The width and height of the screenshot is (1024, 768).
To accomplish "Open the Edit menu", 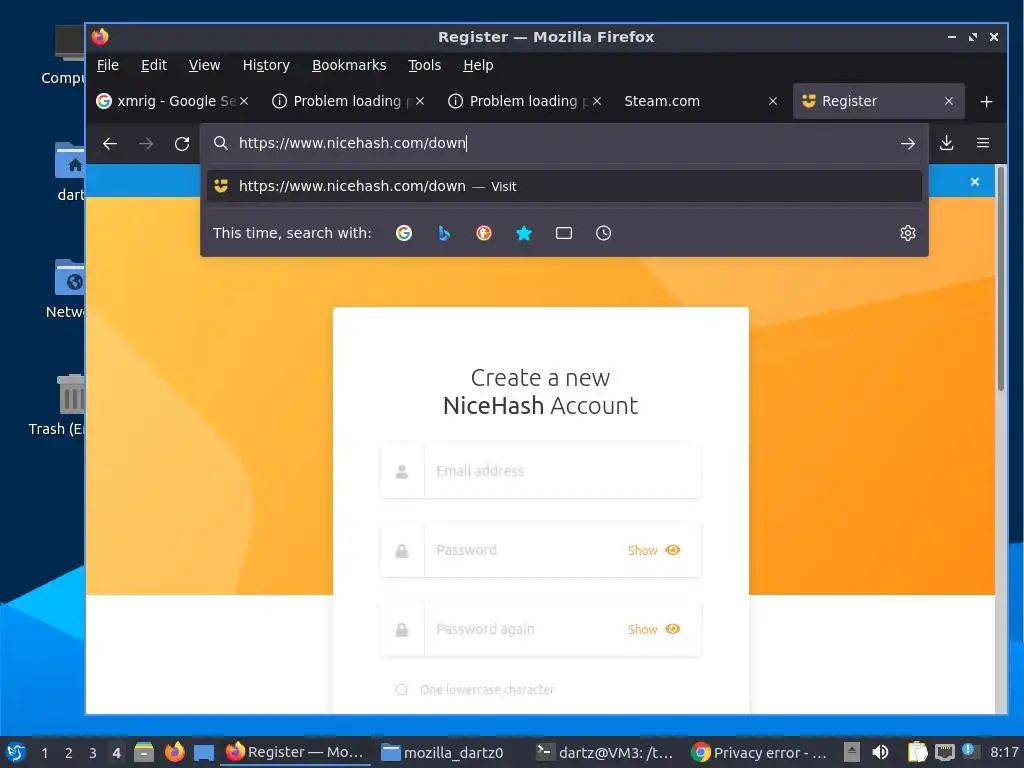I will pos(154,65).
